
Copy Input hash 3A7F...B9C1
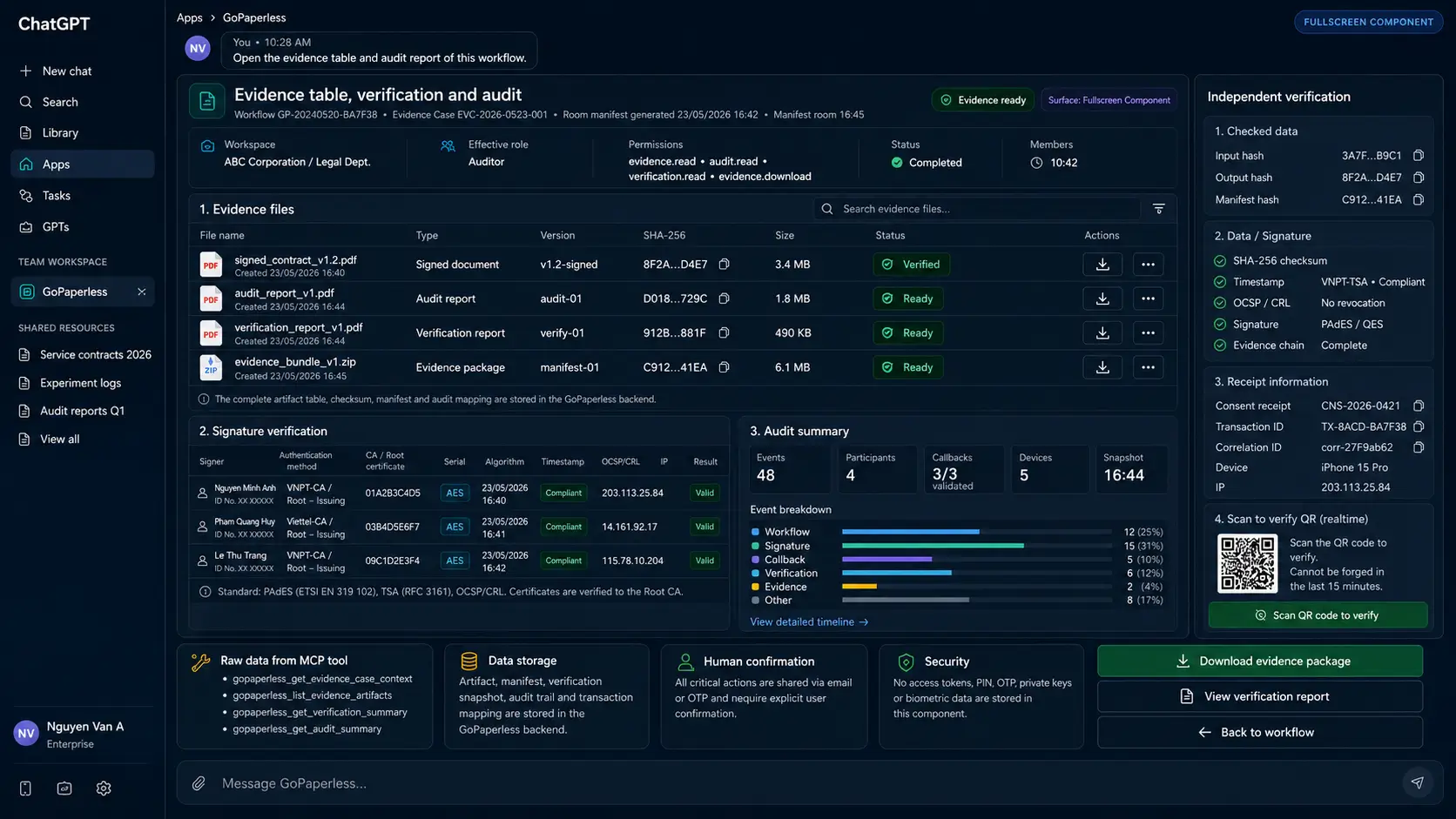1418,156
